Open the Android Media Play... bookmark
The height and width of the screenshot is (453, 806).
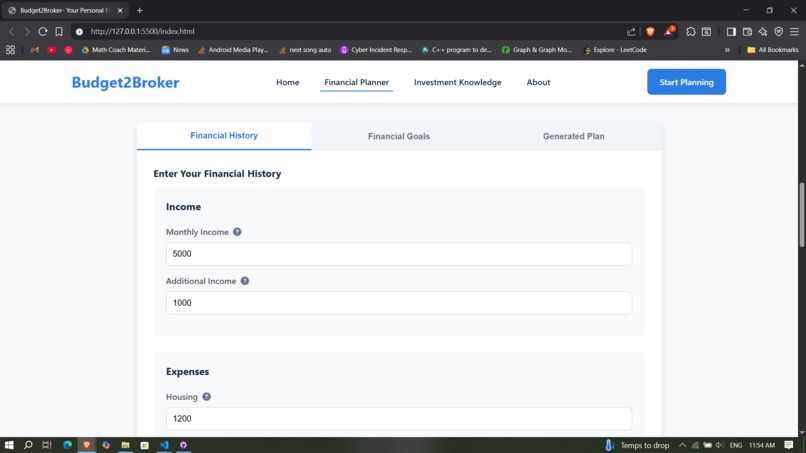[233, 50]
